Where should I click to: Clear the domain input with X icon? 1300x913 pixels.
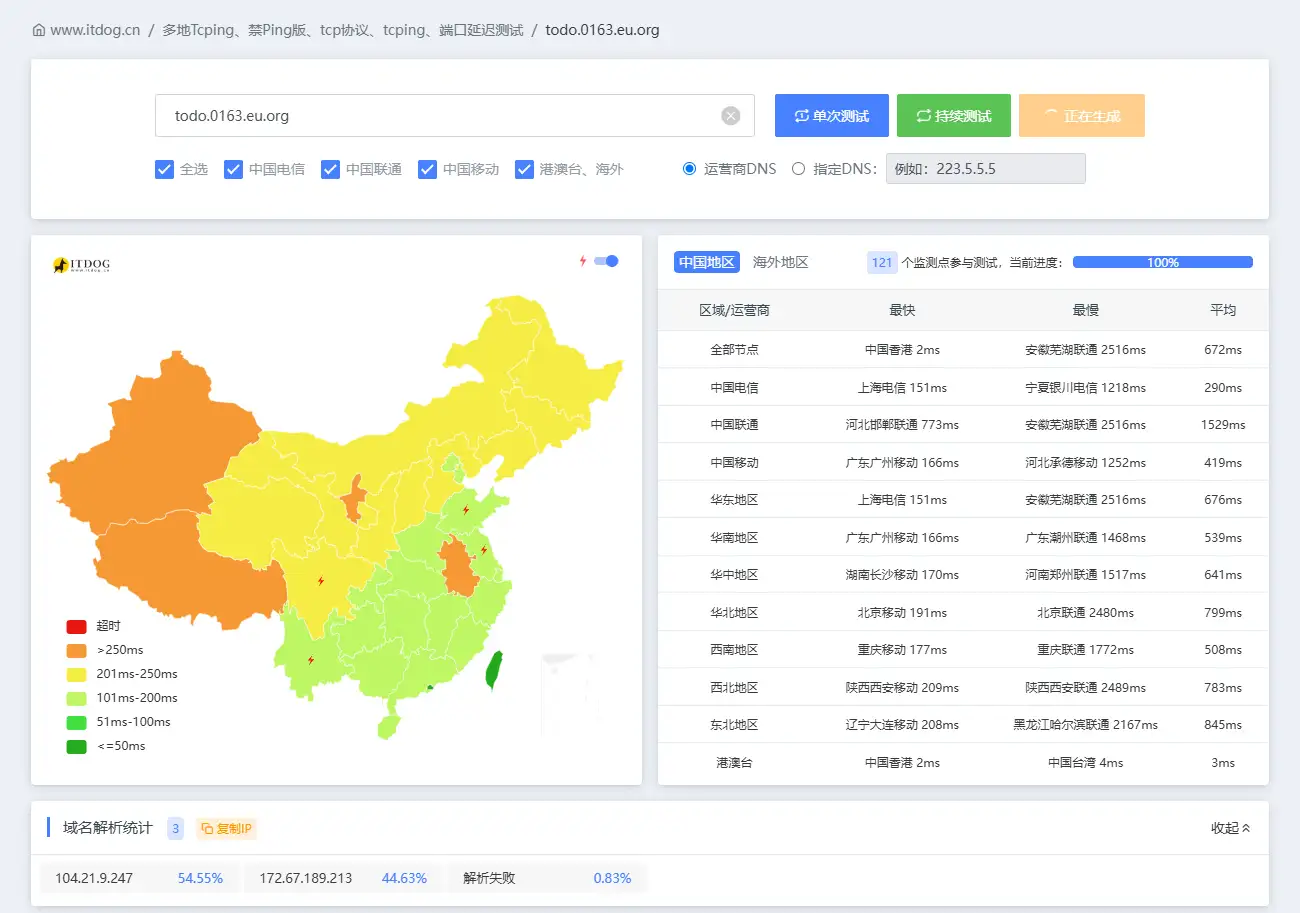click(x=731, y=116)
